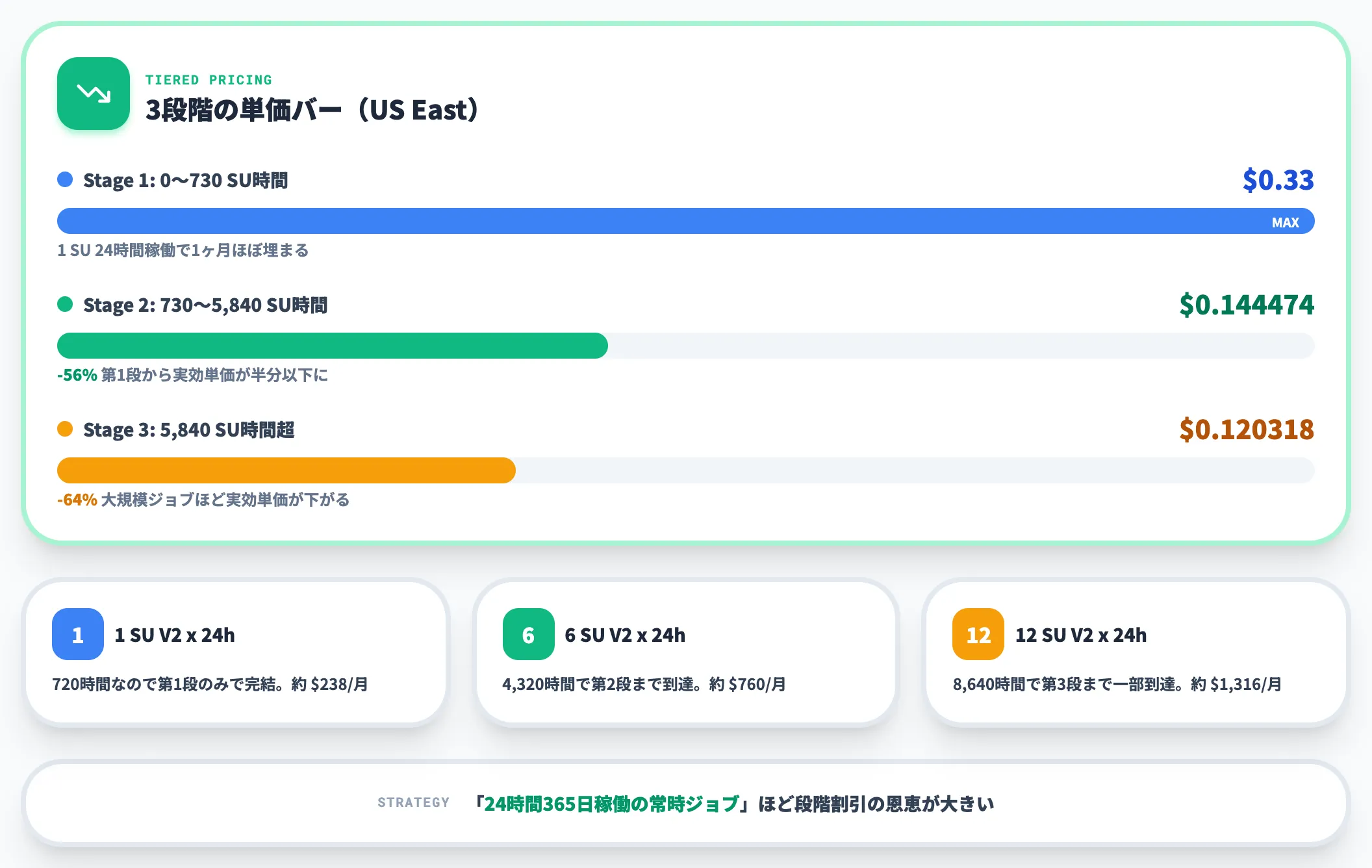The height and width of the screenshot is (868, 1372).
Task: Click the MAX label on the blue bar
Action: (x=1285, y=222)
